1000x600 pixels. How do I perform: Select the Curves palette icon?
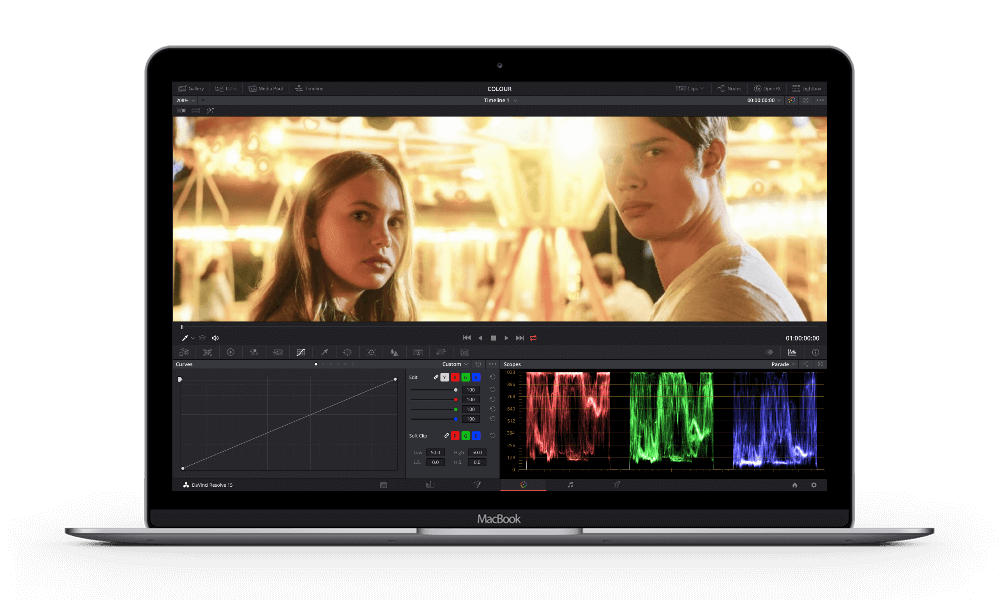(x=301, y=352)
